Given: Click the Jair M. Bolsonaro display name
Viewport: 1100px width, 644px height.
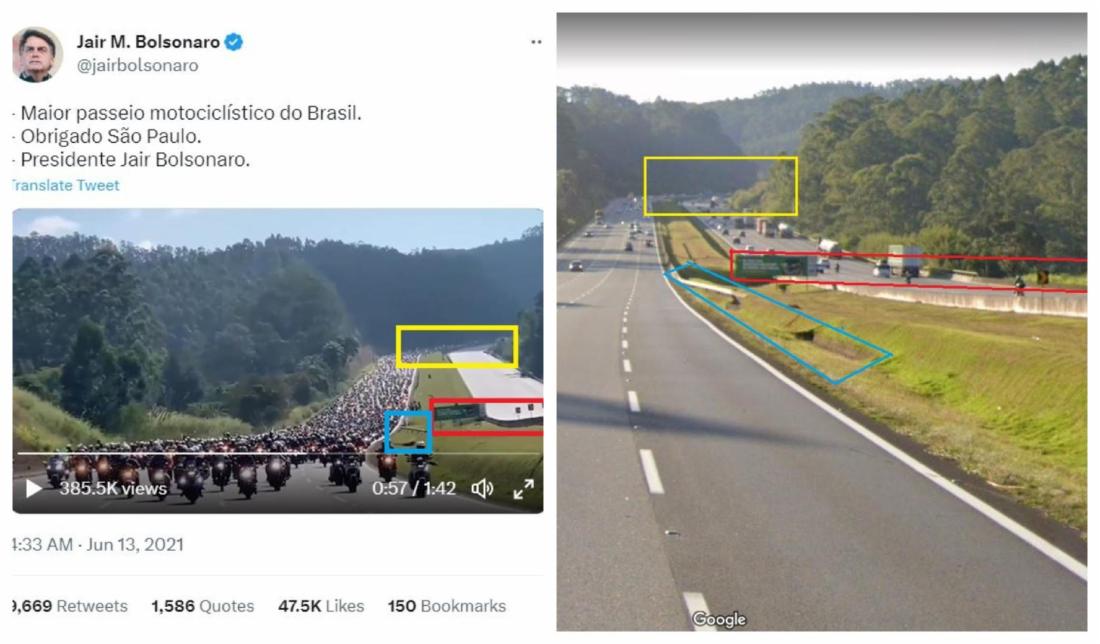Looking at the screenshot, I should click(x=148, y=42).
